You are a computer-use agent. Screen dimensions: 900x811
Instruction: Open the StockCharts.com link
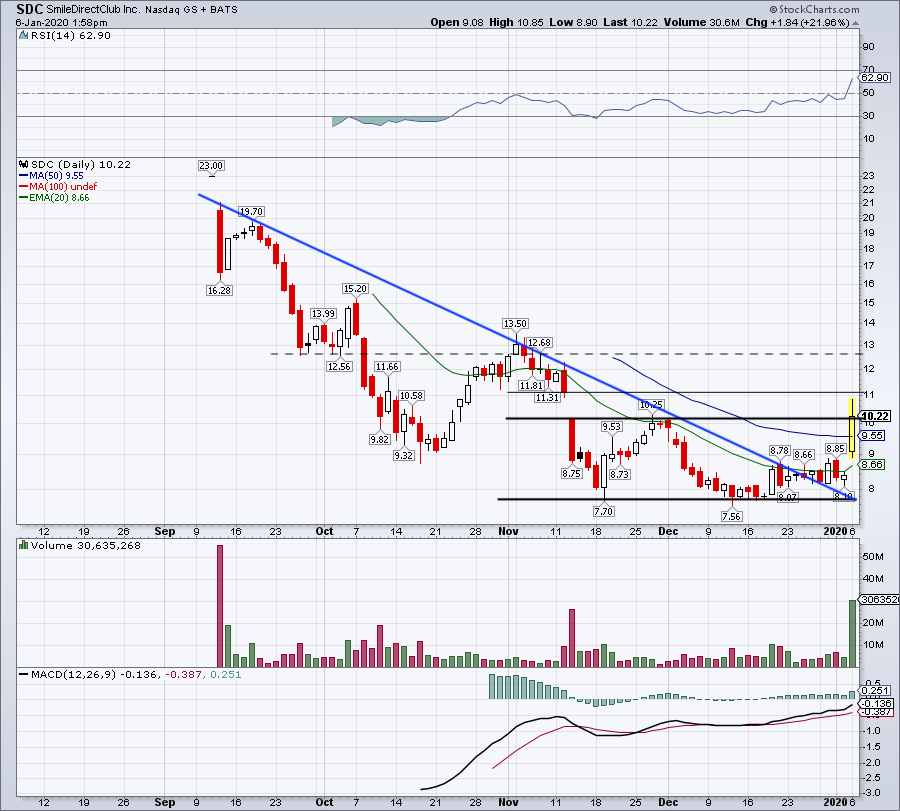pos(819,9)
